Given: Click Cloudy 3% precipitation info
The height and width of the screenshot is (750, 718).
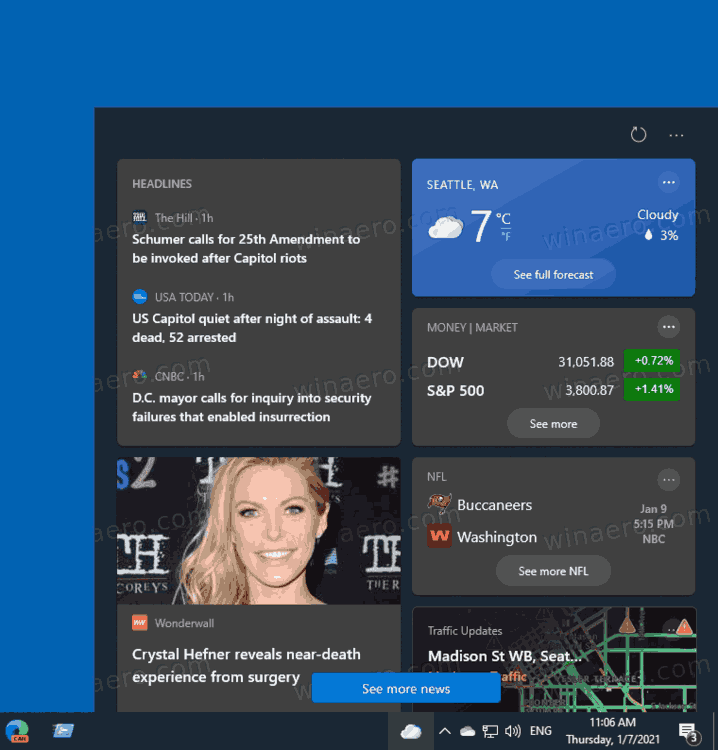Looking at the screenshot, I should [x=658, y=225].
